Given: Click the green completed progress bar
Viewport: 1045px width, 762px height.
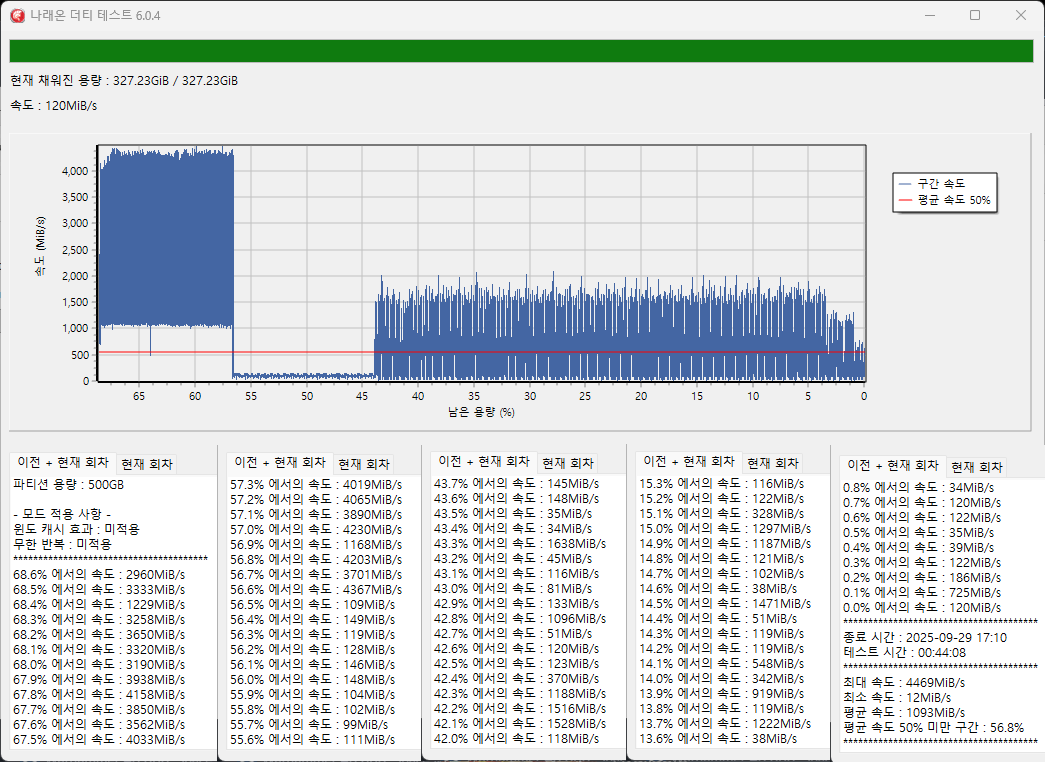Looking at the screenshot, I should coord(520,51).
